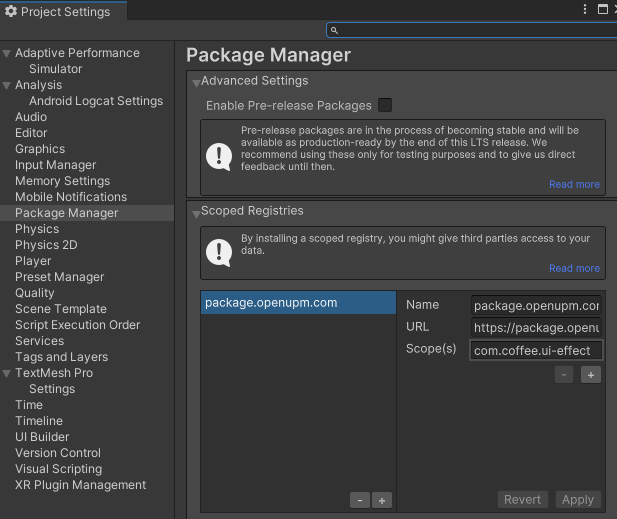The height and width of the screenshot is (519, 617).
Task: Select Graphics settings category
Action: 40,149
